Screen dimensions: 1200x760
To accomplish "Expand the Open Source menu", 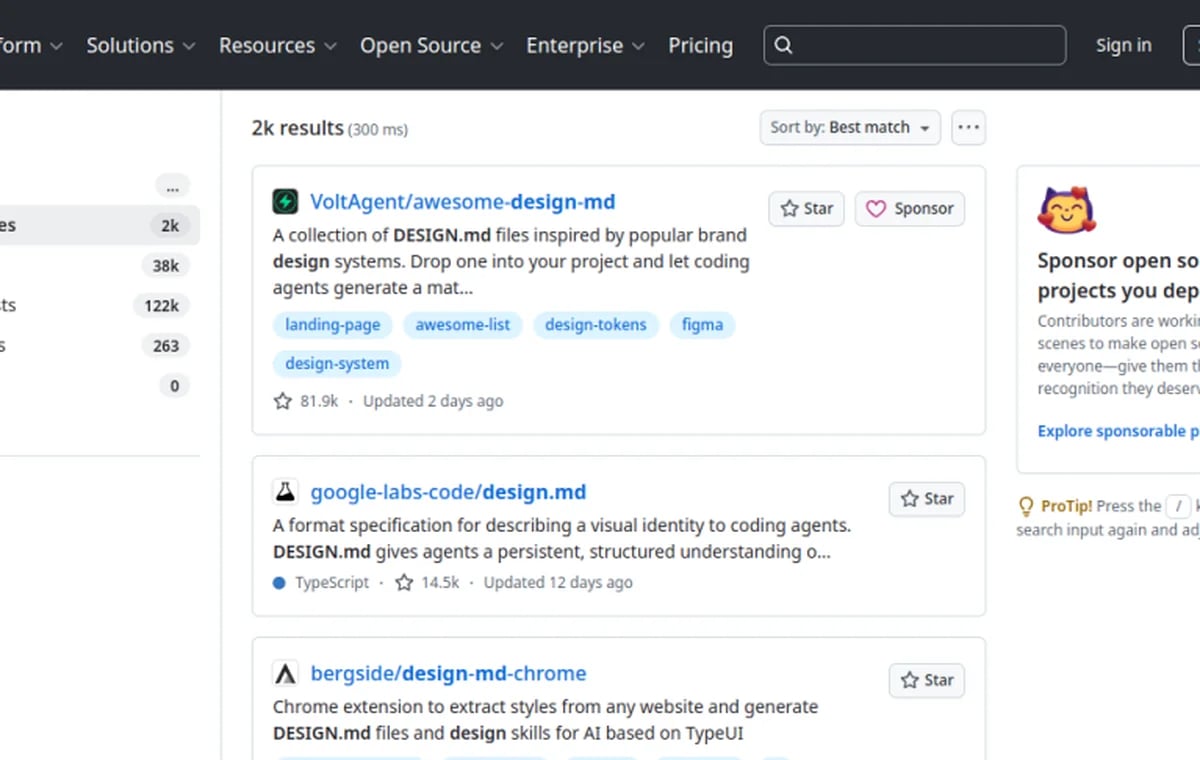I will tap(432, 45).
